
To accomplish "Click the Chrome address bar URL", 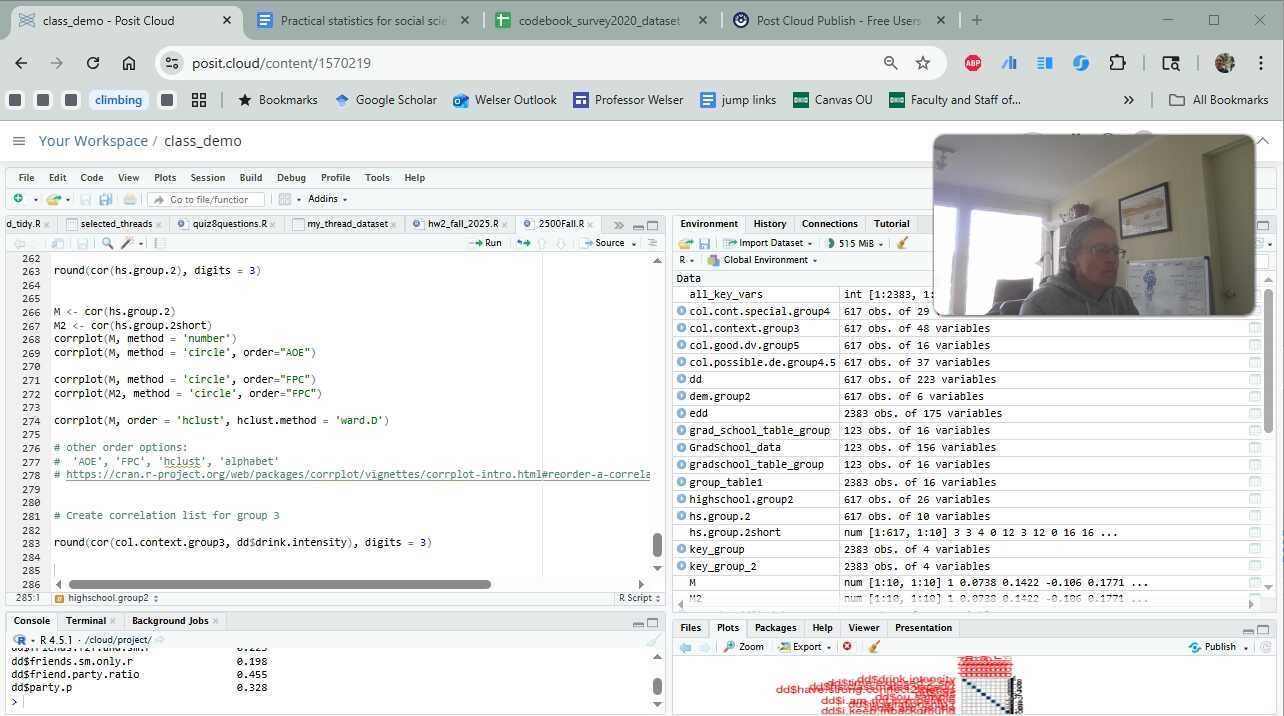I will point(281,63).
